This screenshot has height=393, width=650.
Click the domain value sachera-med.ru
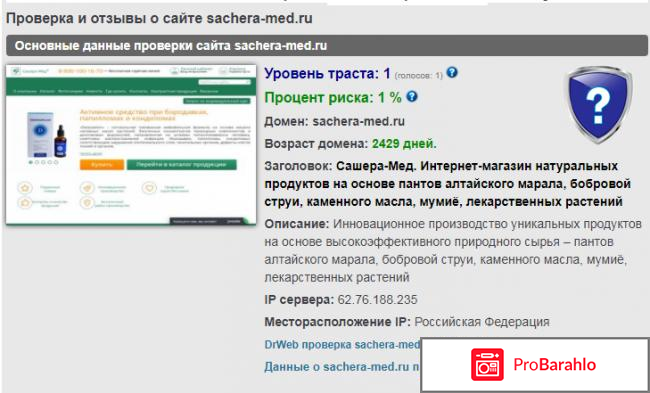click(x=359, y=121)
